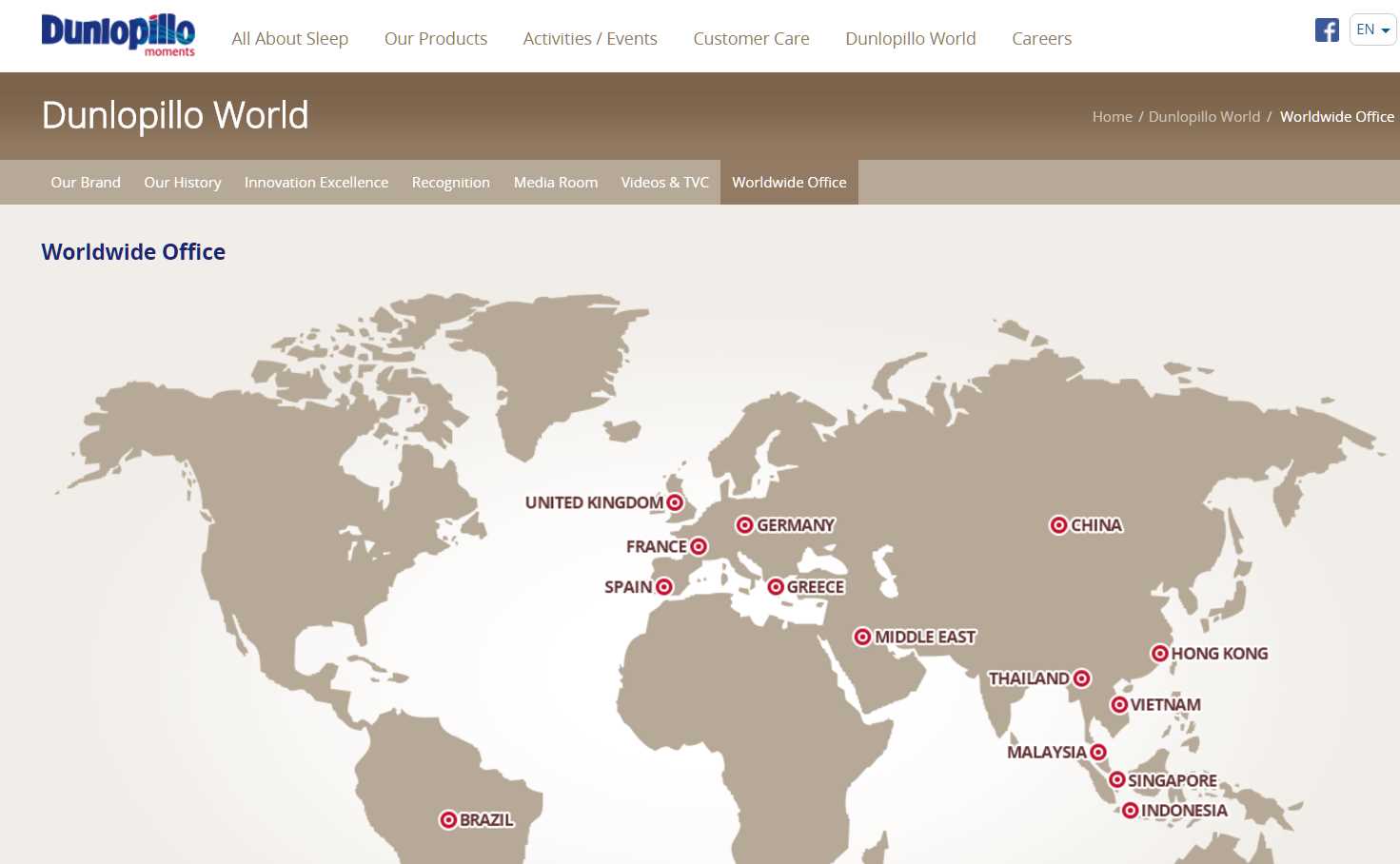Viewport: 1400px width, 864px height.
Task: Click the Dunlopillo World banner title
Action: pos(175,115)
